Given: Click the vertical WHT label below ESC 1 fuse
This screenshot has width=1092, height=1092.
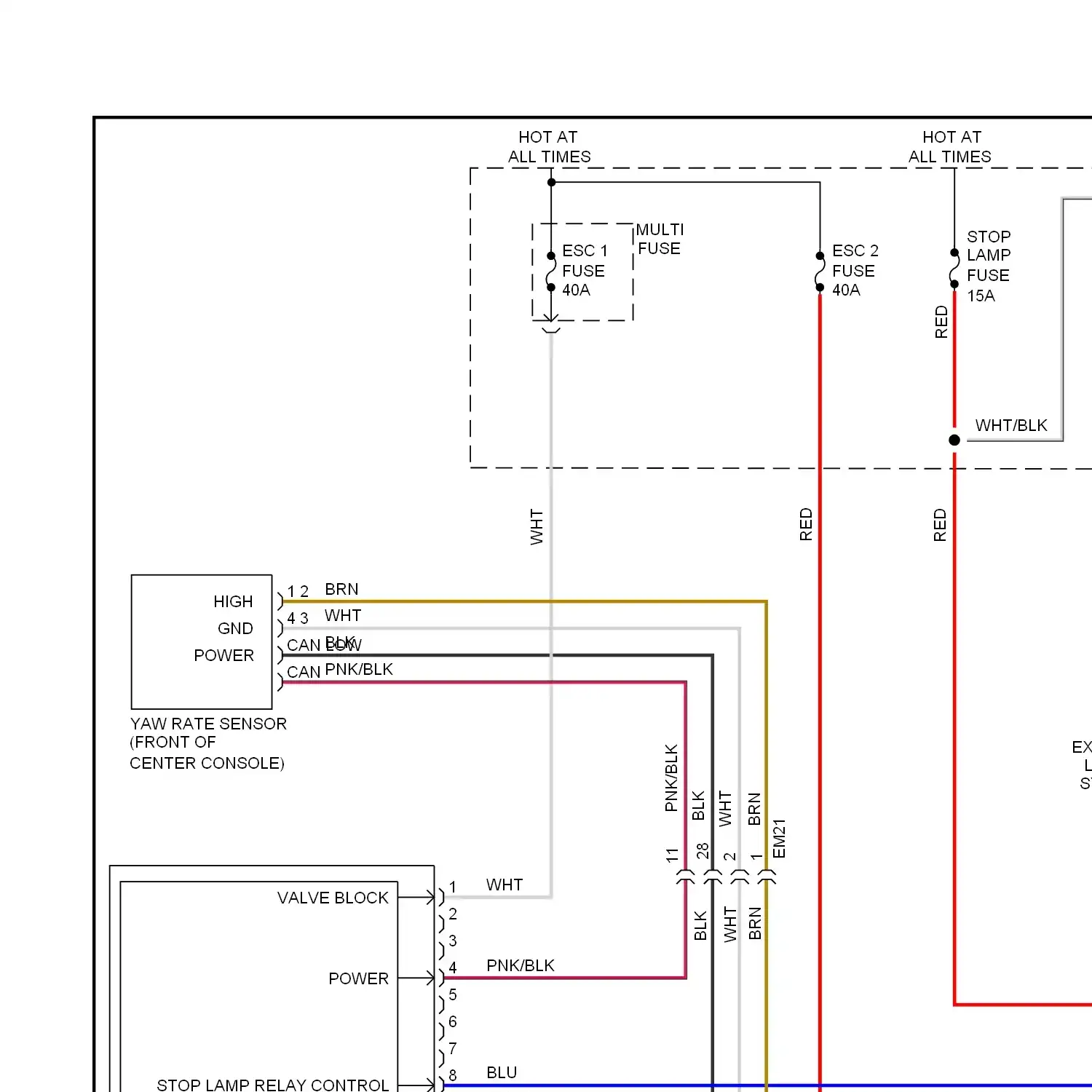Looking at the screenshot, I should coord(537,527).
